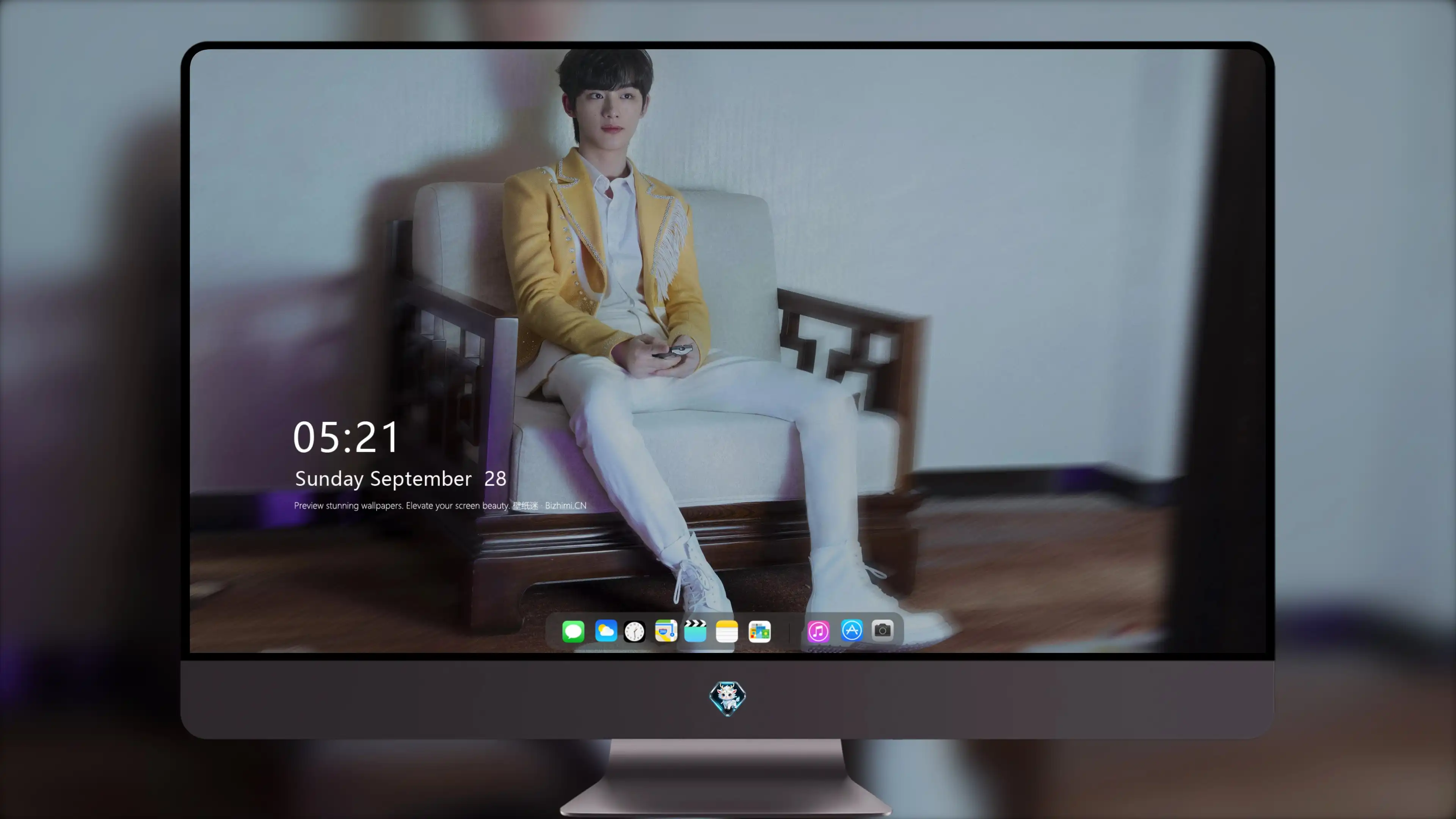Open the Notes app icon
Image resolution: width=1456 pixels, height=819 pixels.
tap(727, 631)
